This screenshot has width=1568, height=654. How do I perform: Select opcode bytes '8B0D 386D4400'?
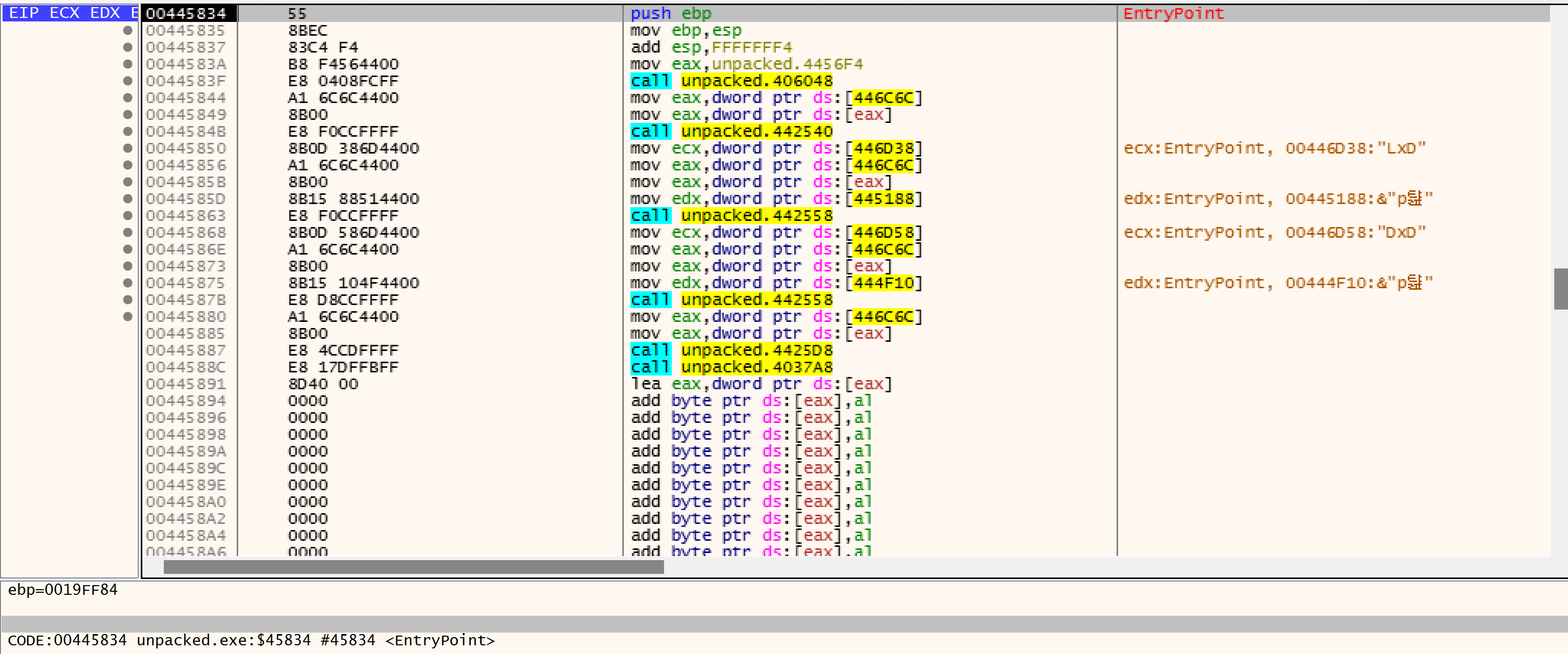[x=353, y=148]
